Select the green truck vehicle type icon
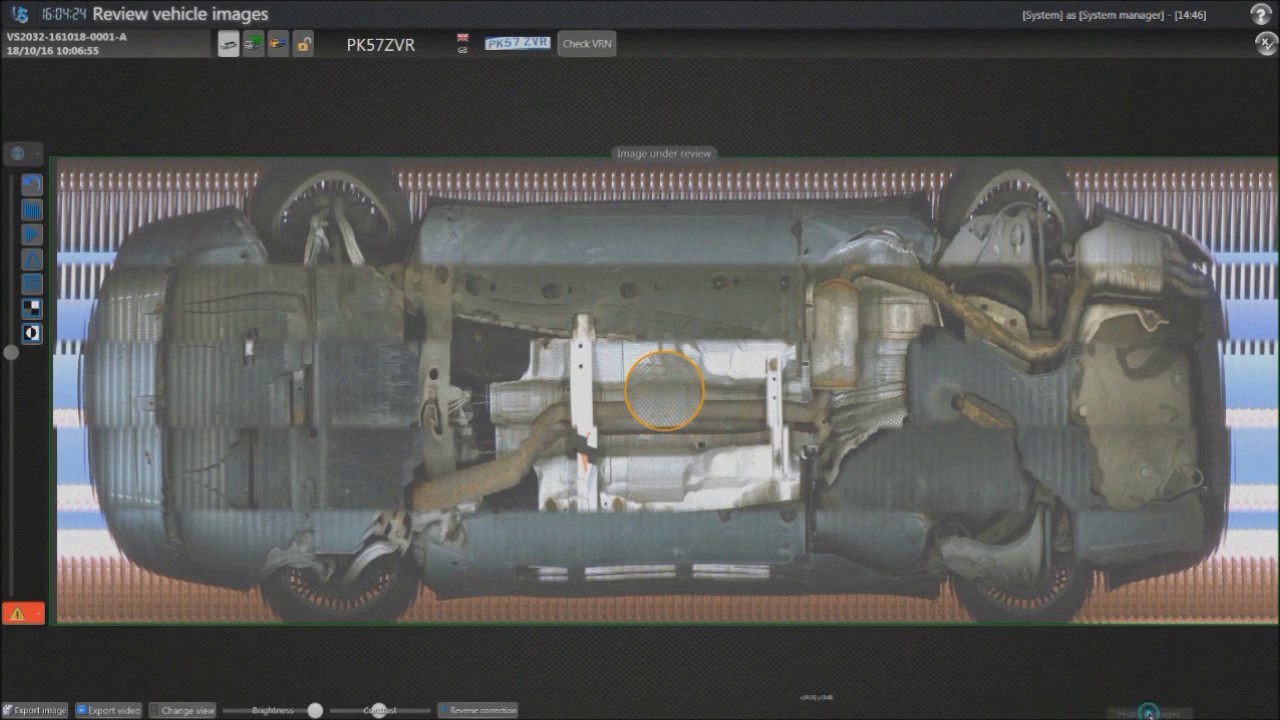The height and width of the screenshot is (720, 1280). click(x=253, y=44)
